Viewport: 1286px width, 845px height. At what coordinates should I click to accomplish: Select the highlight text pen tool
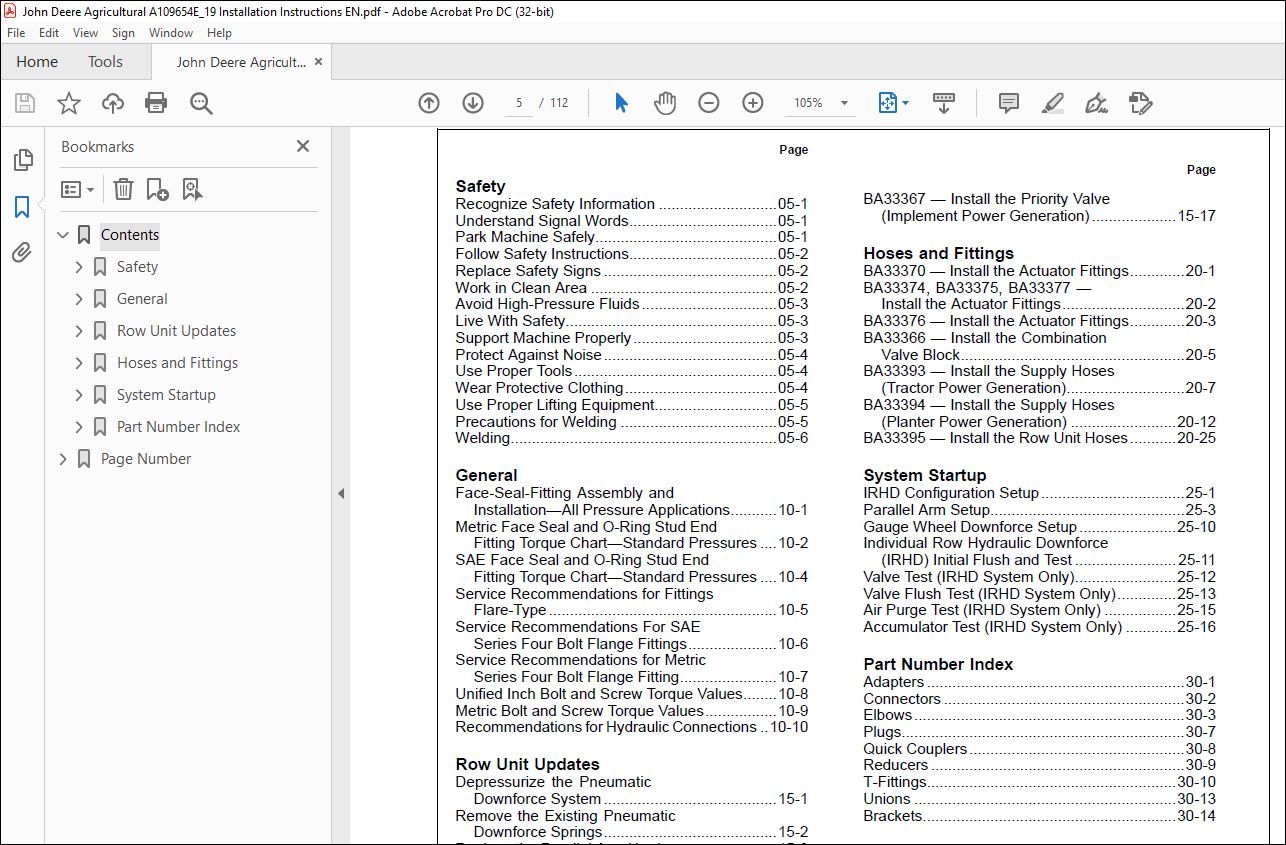(x=1053, y=103)
